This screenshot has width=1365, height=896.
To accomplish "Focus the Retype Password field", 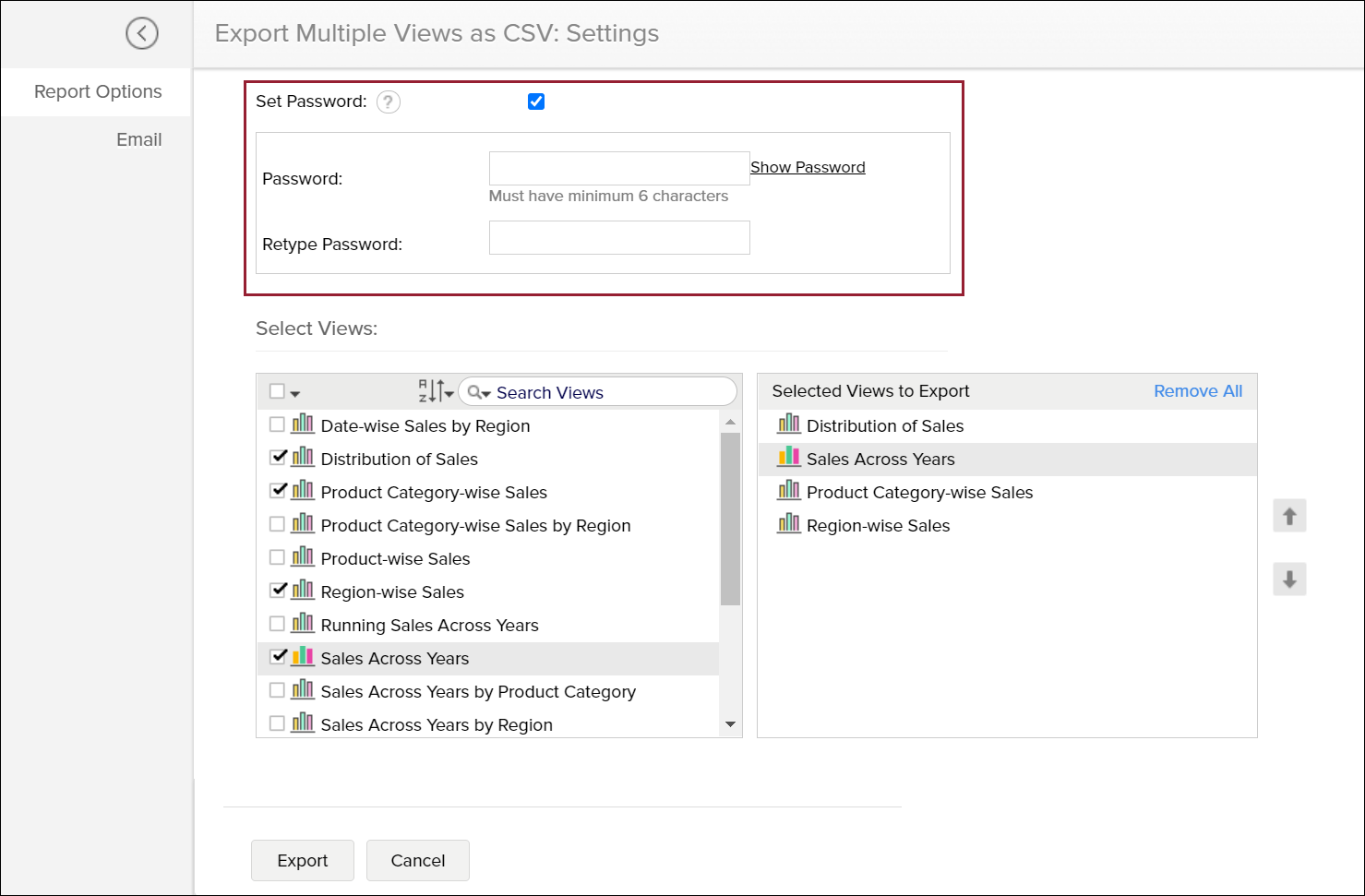I will tap(619, 238).
